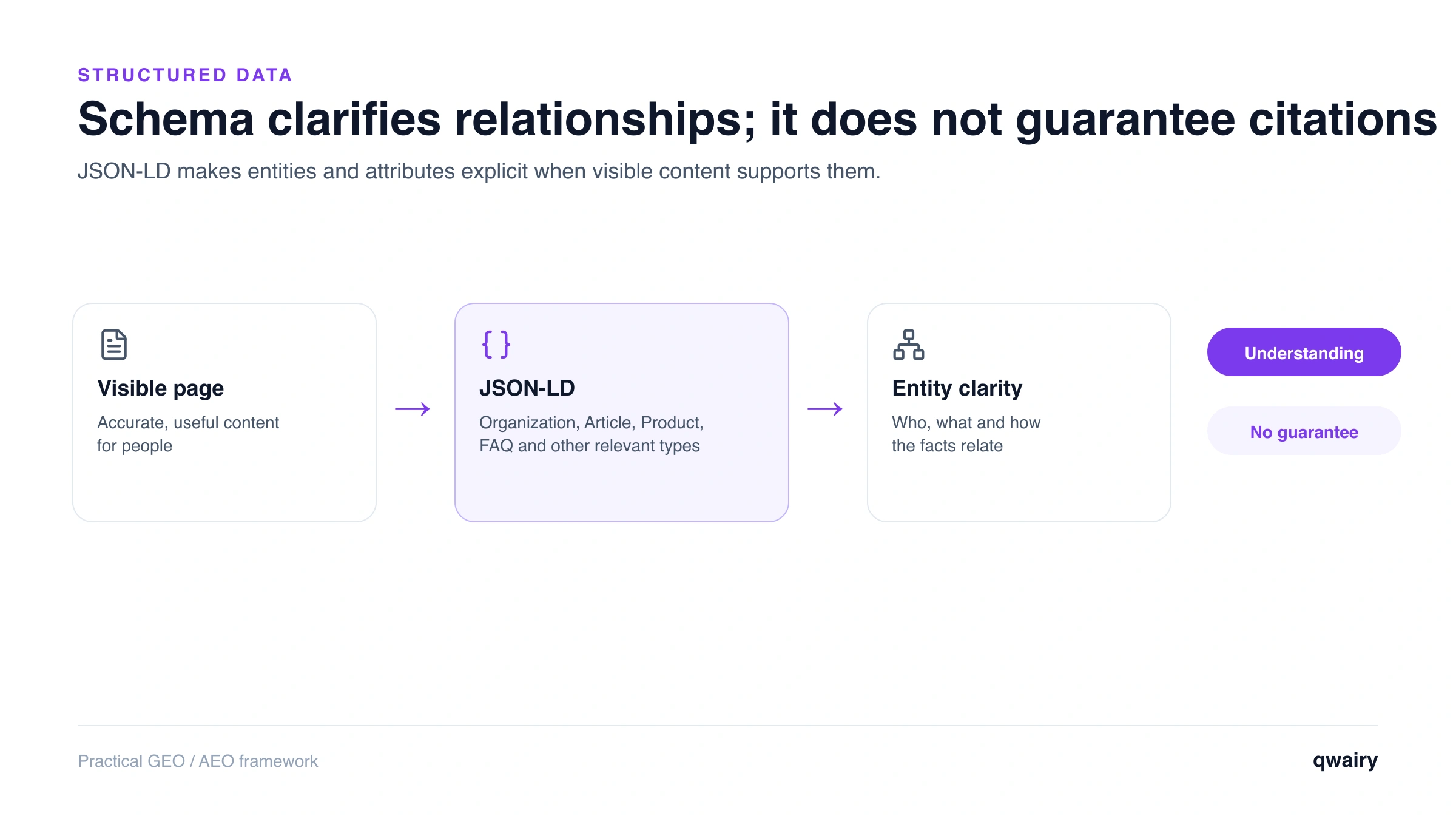Click the JSON-LD subtitle sentence under title
Screen dimensions: 1456x819
pyautogui.click(x=479, y=172)
